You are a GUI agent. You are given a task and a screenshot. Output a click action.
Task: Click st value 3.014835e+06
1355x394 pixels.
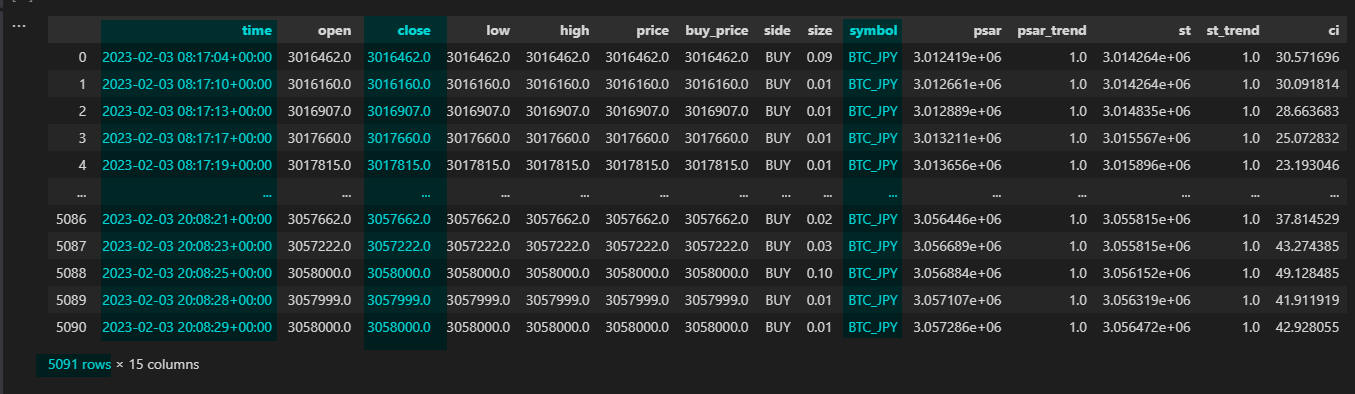[1146, 111]
